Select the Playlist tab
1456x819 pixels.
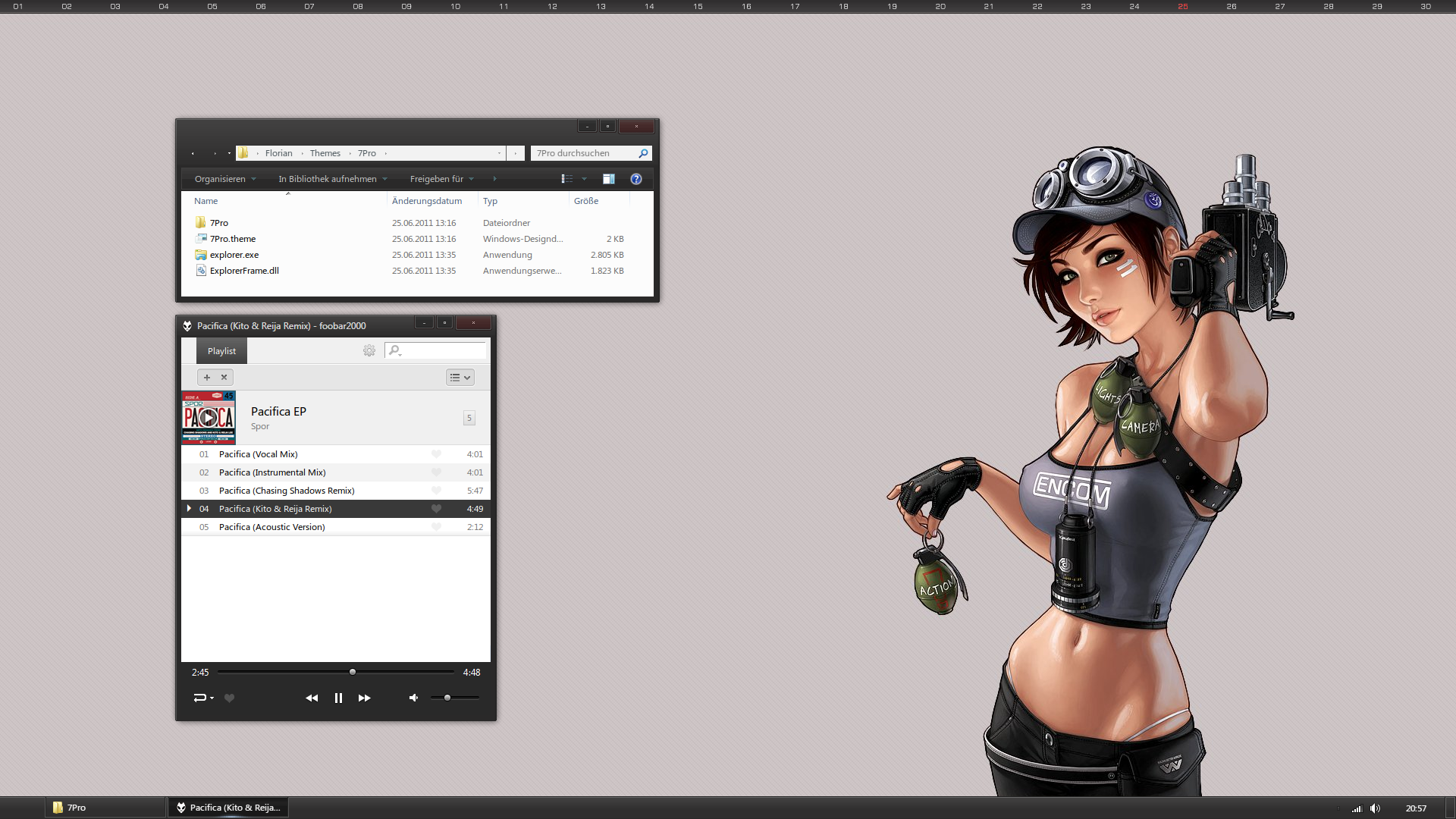click(x=221, y=351)
